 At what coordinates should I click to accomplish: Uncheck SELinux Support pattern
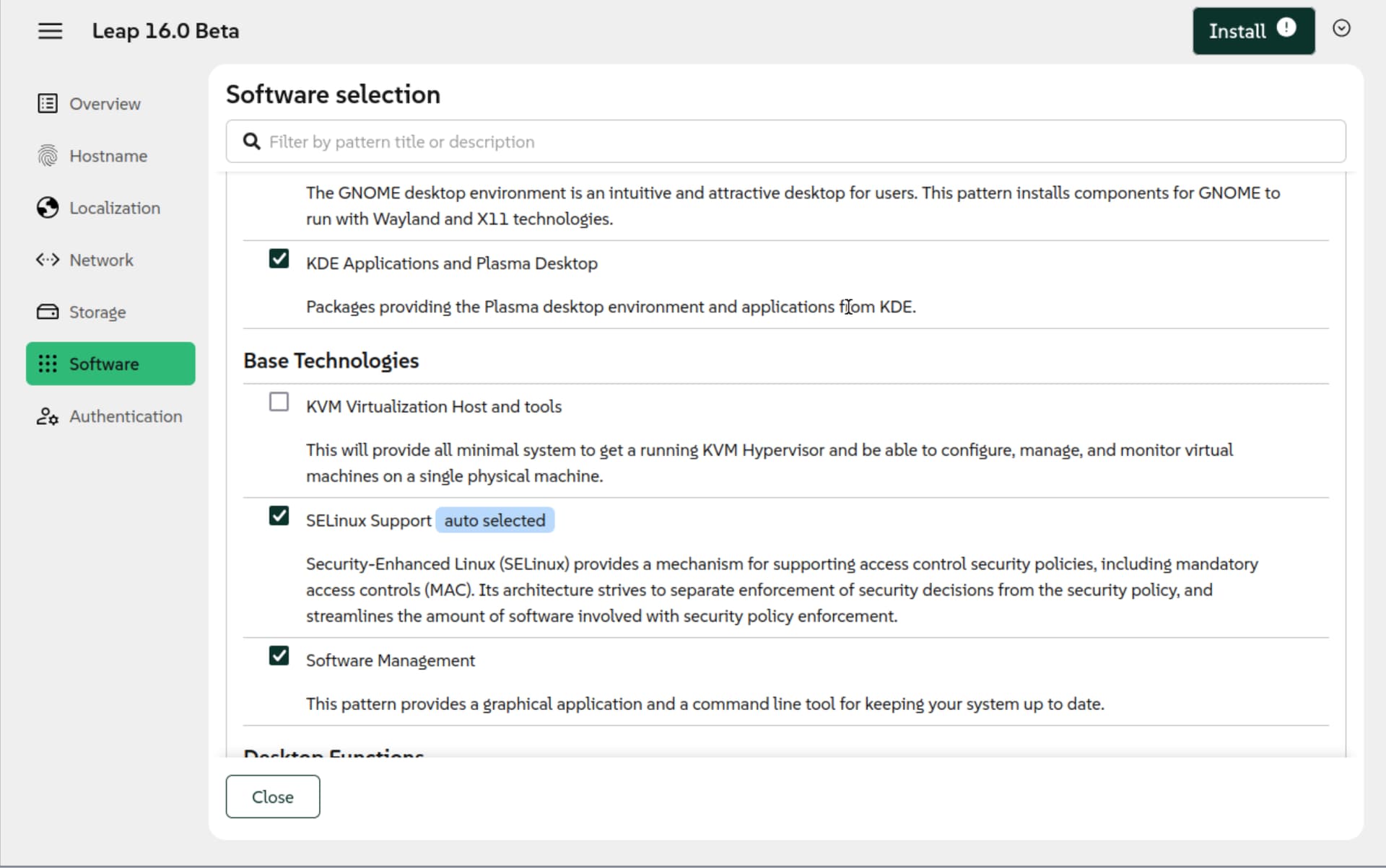pyautogui.click(x=279, y=516)
